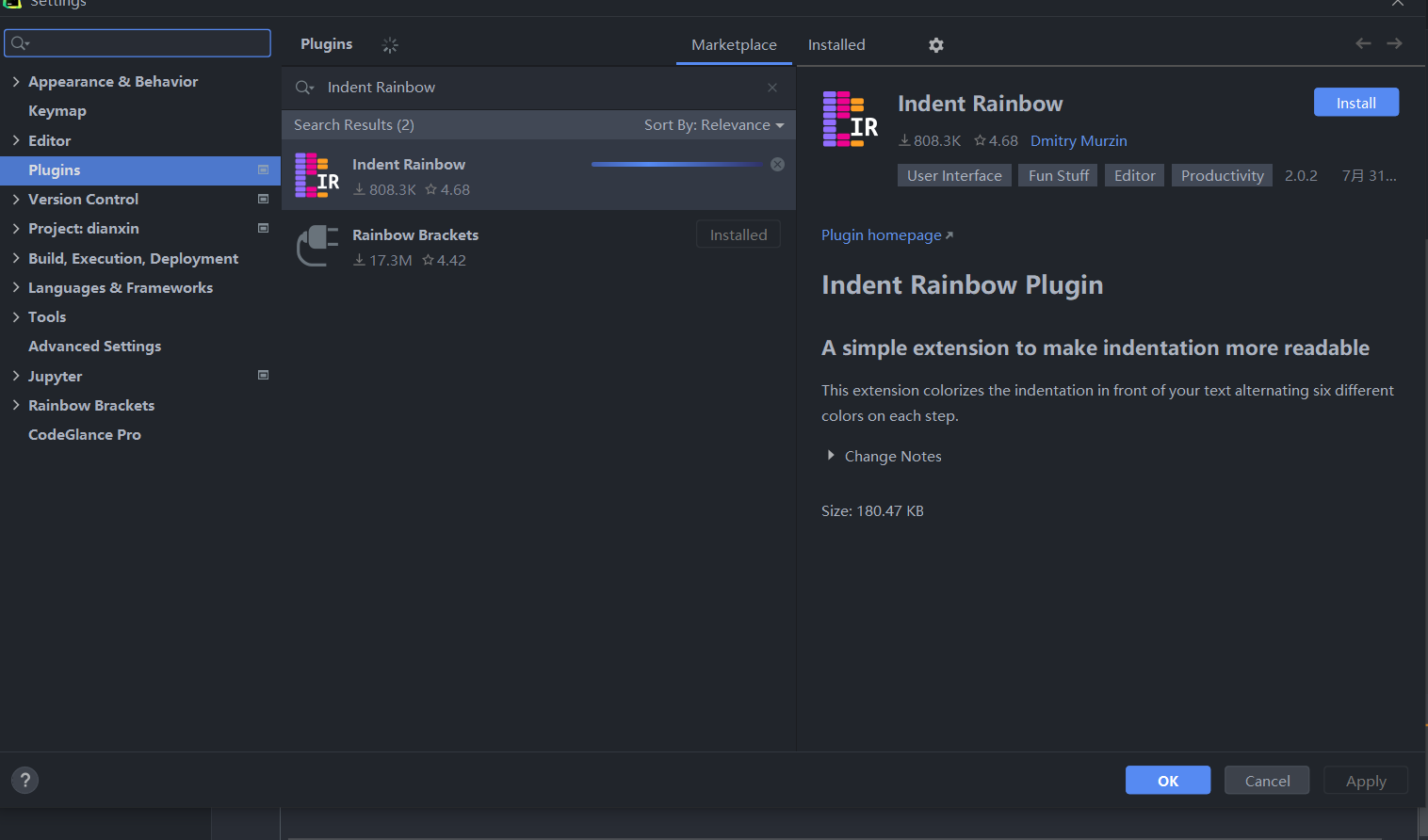Cancel the Settings dialog
This screenshot has height=840, width=1428.
(x=1267, y=781)
